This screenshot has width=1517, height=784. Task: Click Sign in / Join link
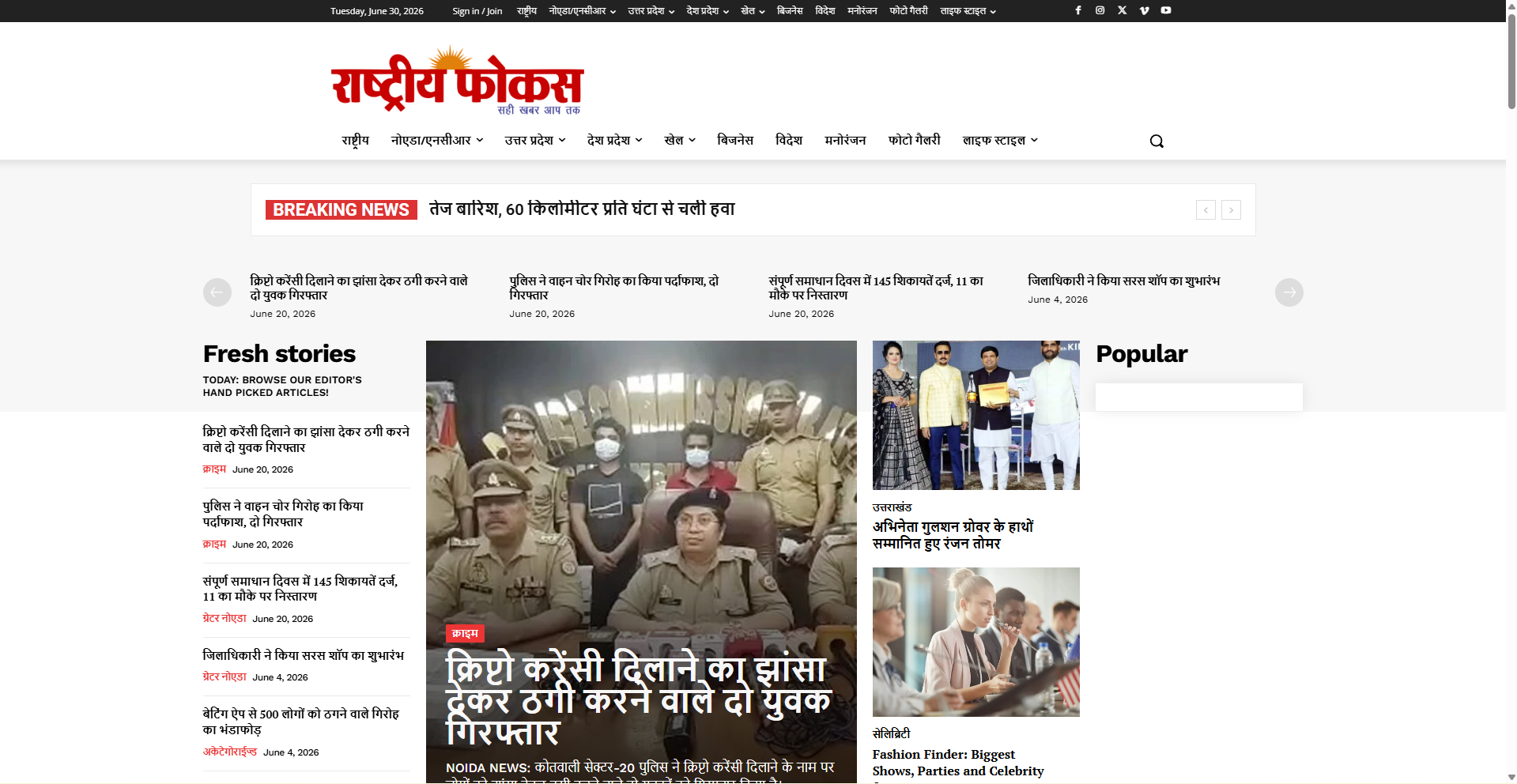tap(477, 11)
